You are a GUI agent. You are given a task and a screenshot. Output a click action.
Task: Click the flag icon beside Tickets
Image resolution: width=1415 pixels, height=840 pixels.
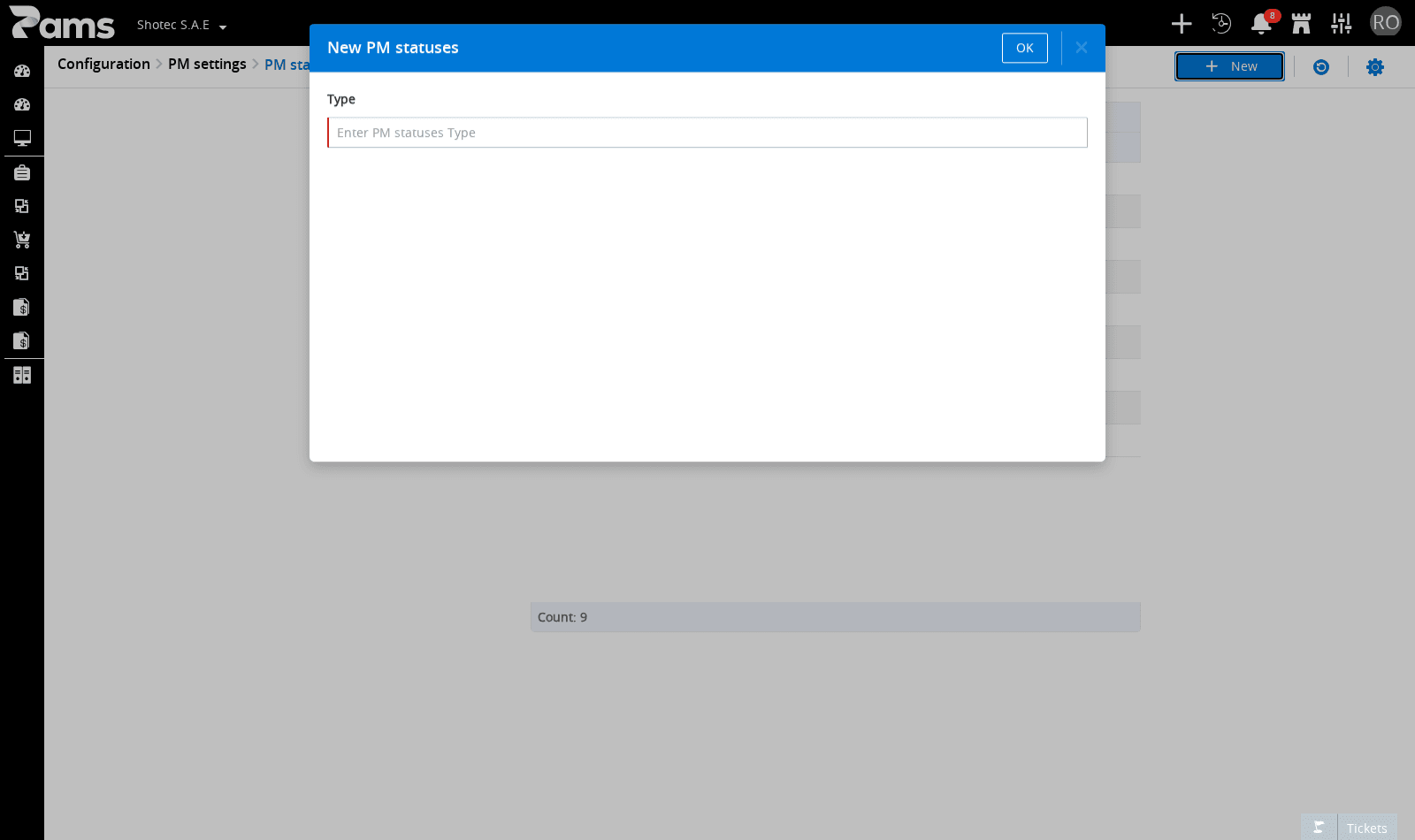click(1319, 828)
